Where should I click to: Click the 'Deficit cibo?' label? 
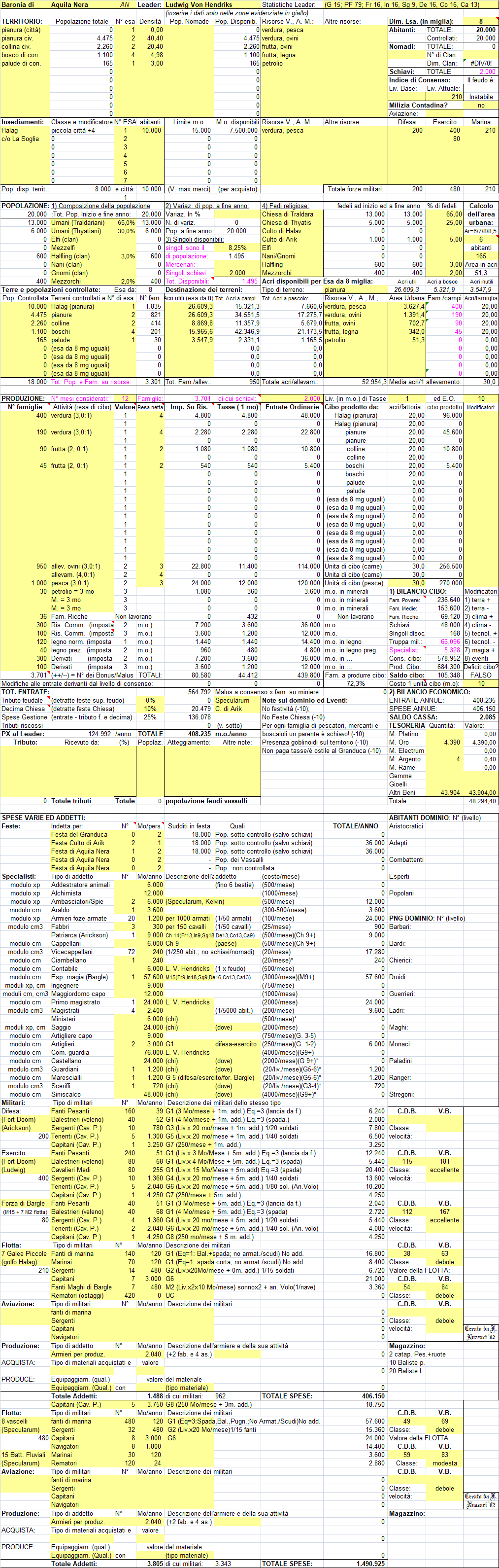coord(481,667)
